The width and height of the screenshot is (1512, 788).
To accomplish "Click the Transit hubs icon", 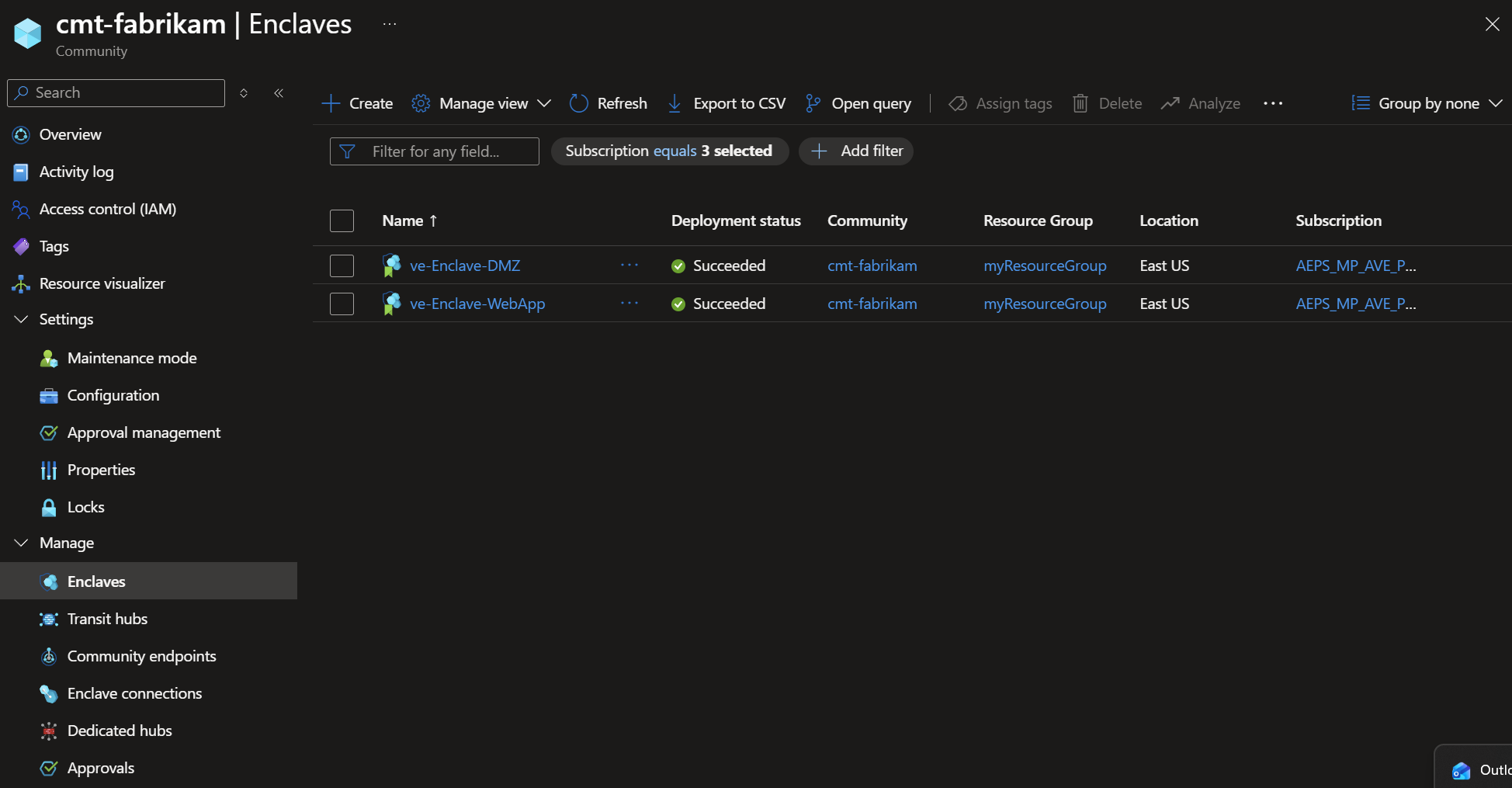I will (x=49, y=620).
